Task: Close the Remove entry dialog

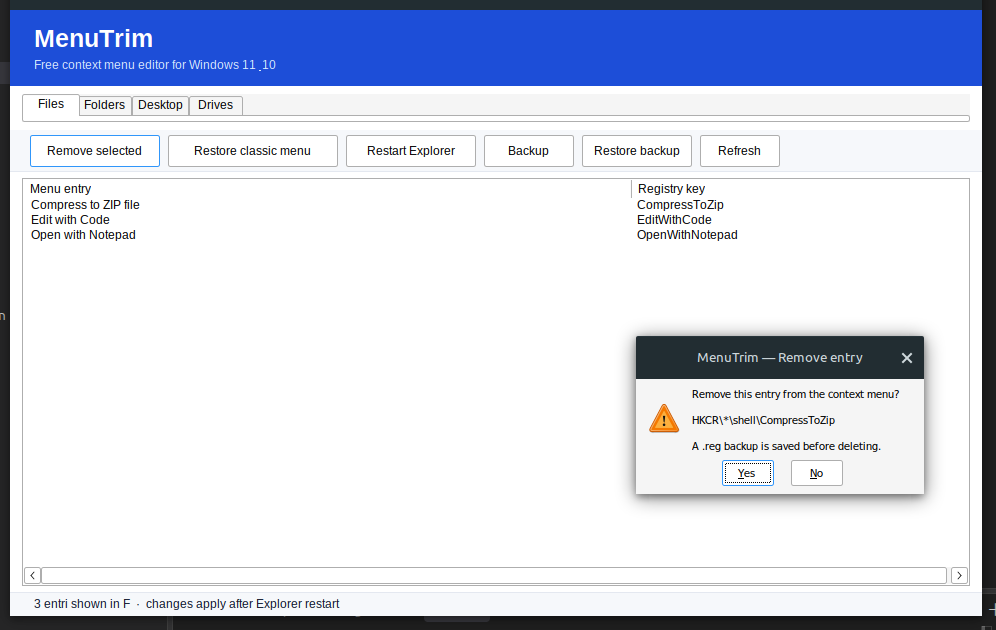Action: (906, 358)
